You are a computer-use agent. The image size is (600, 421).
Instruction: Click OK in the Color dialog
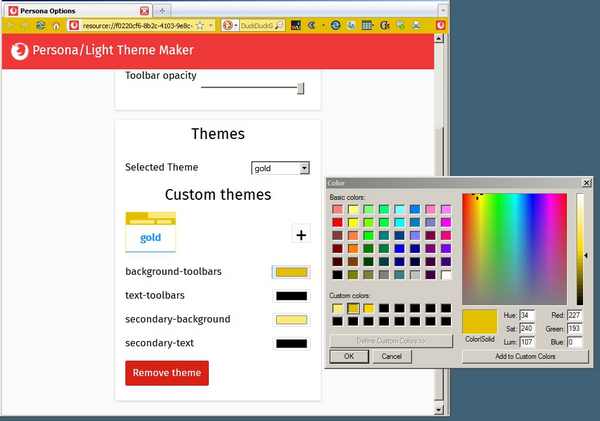click(x=349, y=356)
